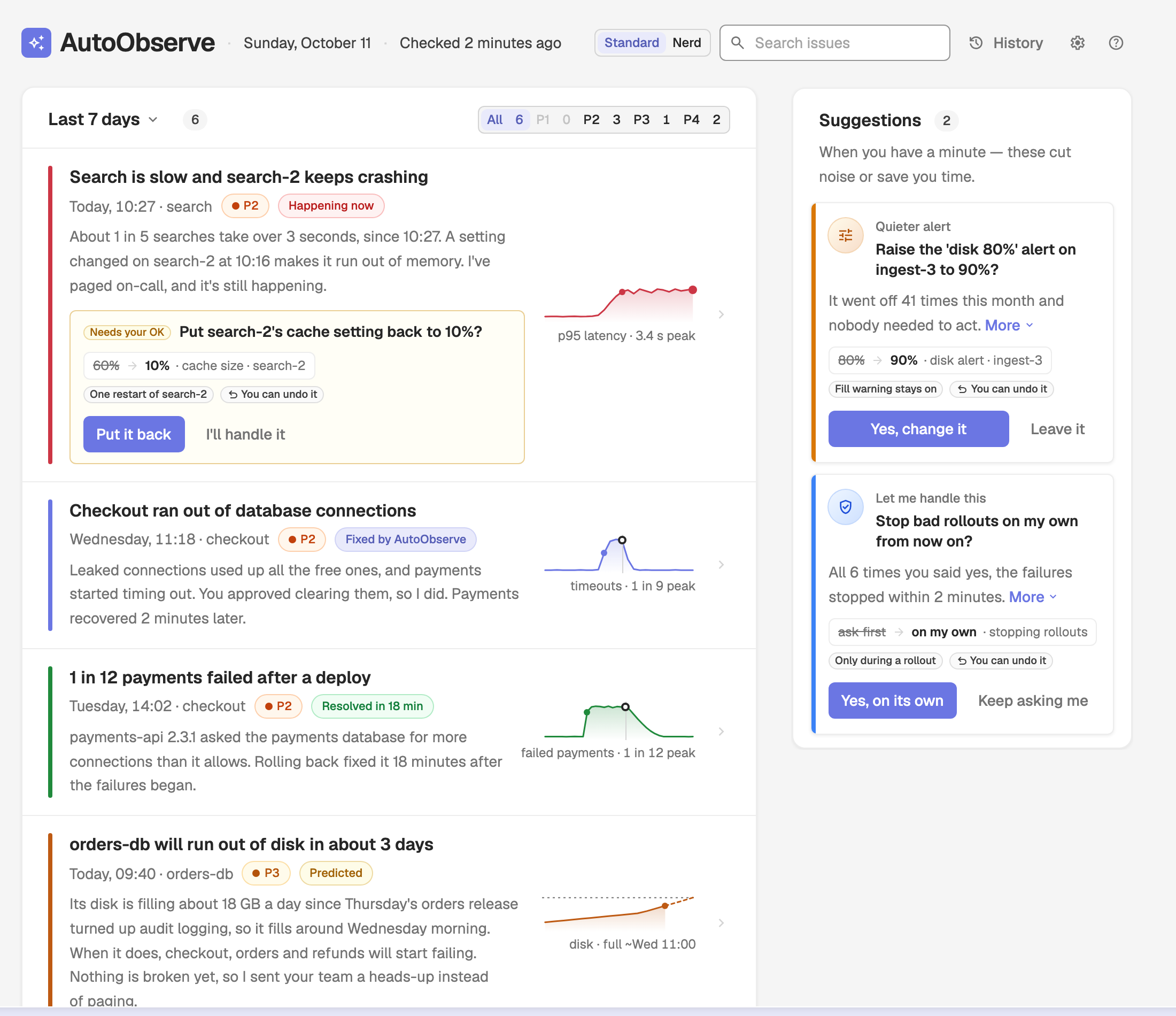Image resolution: width=1176 pixels, height=1016 pixels.
Task: Click the timeouts 1 in 9 peak chart
Action: 619,555
